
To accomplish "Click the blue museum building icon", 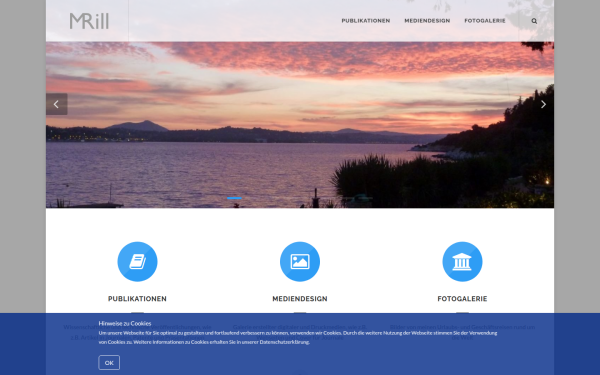I will click(x=462, y=262).
